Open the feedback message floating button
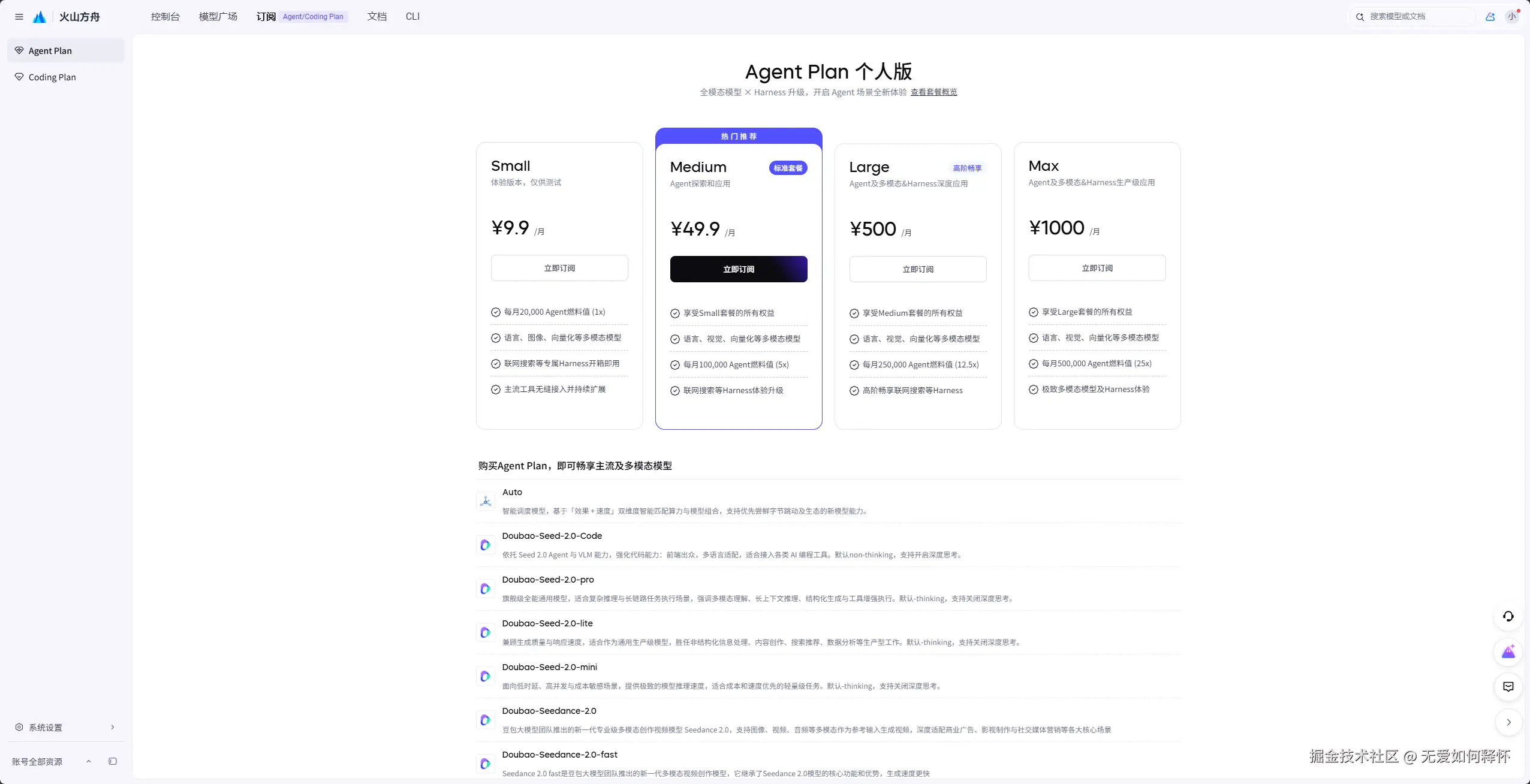 click(1508, 687)
